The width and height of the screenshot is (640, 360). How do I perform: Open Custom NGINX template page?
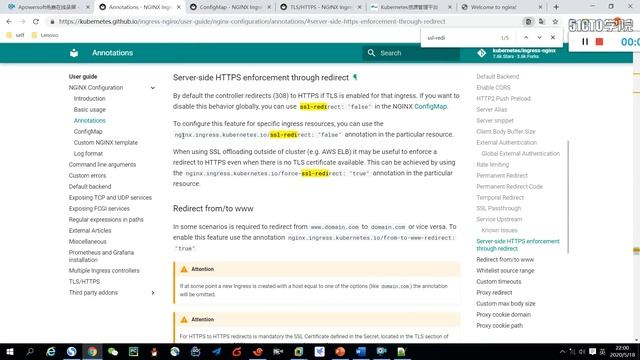click(106, 143)
